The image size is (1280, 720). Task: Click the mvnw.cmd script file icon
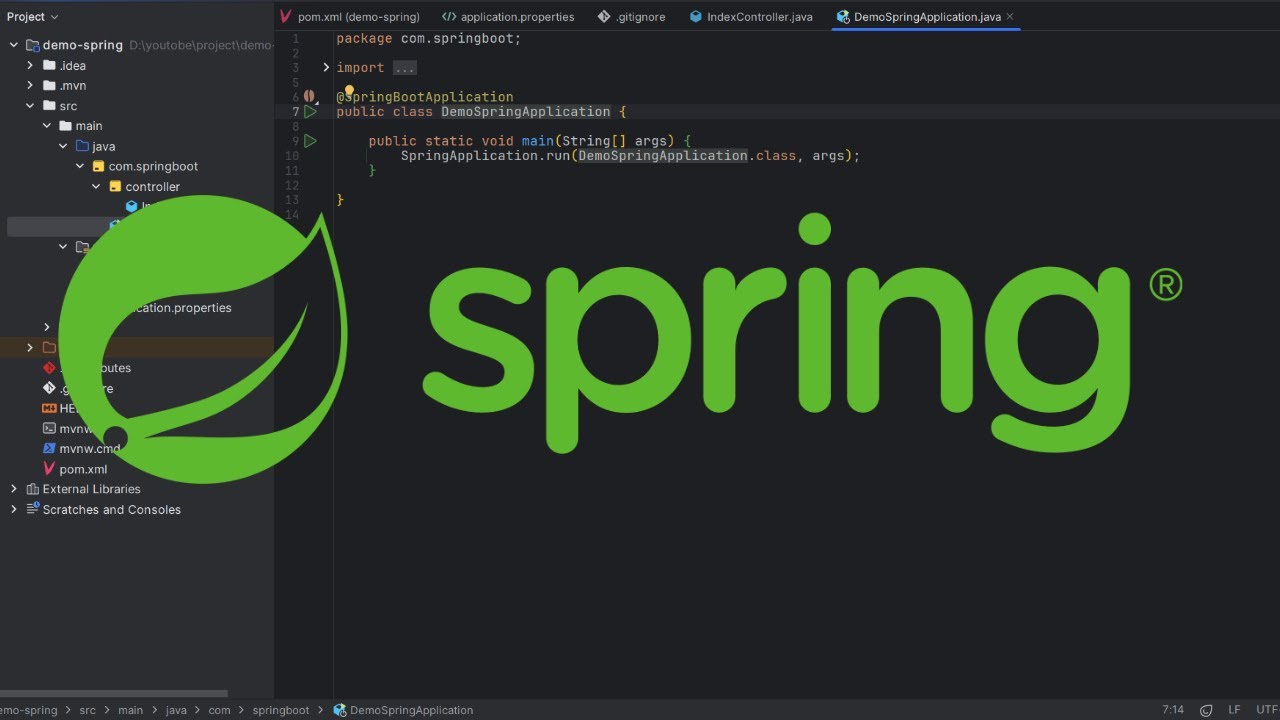click(49, 449)
